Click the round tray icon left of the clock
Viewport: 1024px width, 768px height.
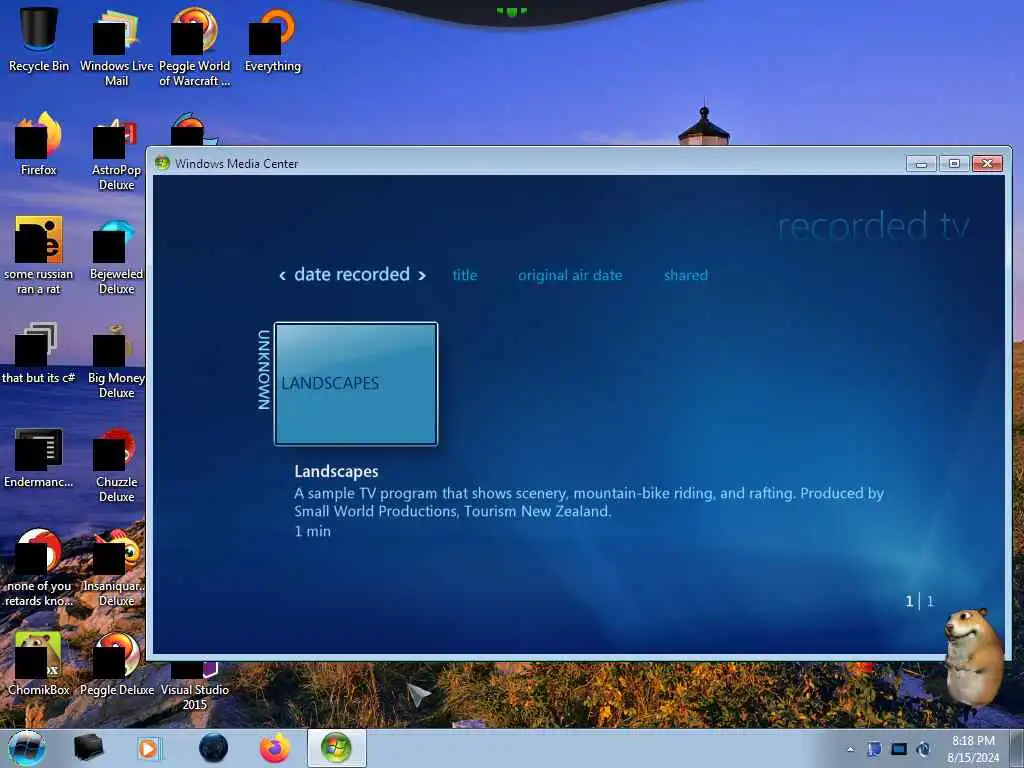point(924,749)
